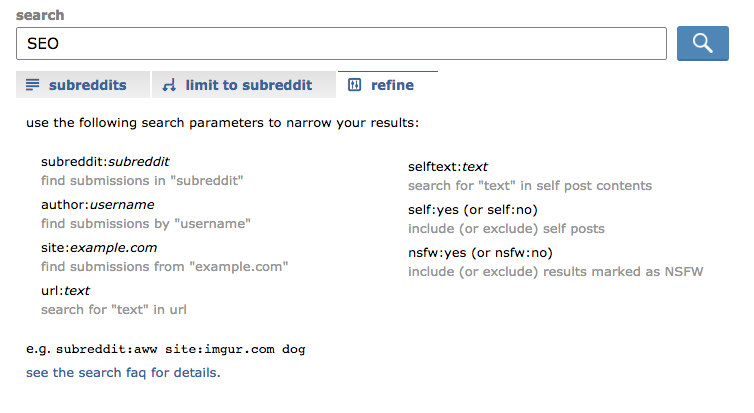Click the 'search' heading above the field
Viewport: 754px width, 413px height.
[40, 15]
